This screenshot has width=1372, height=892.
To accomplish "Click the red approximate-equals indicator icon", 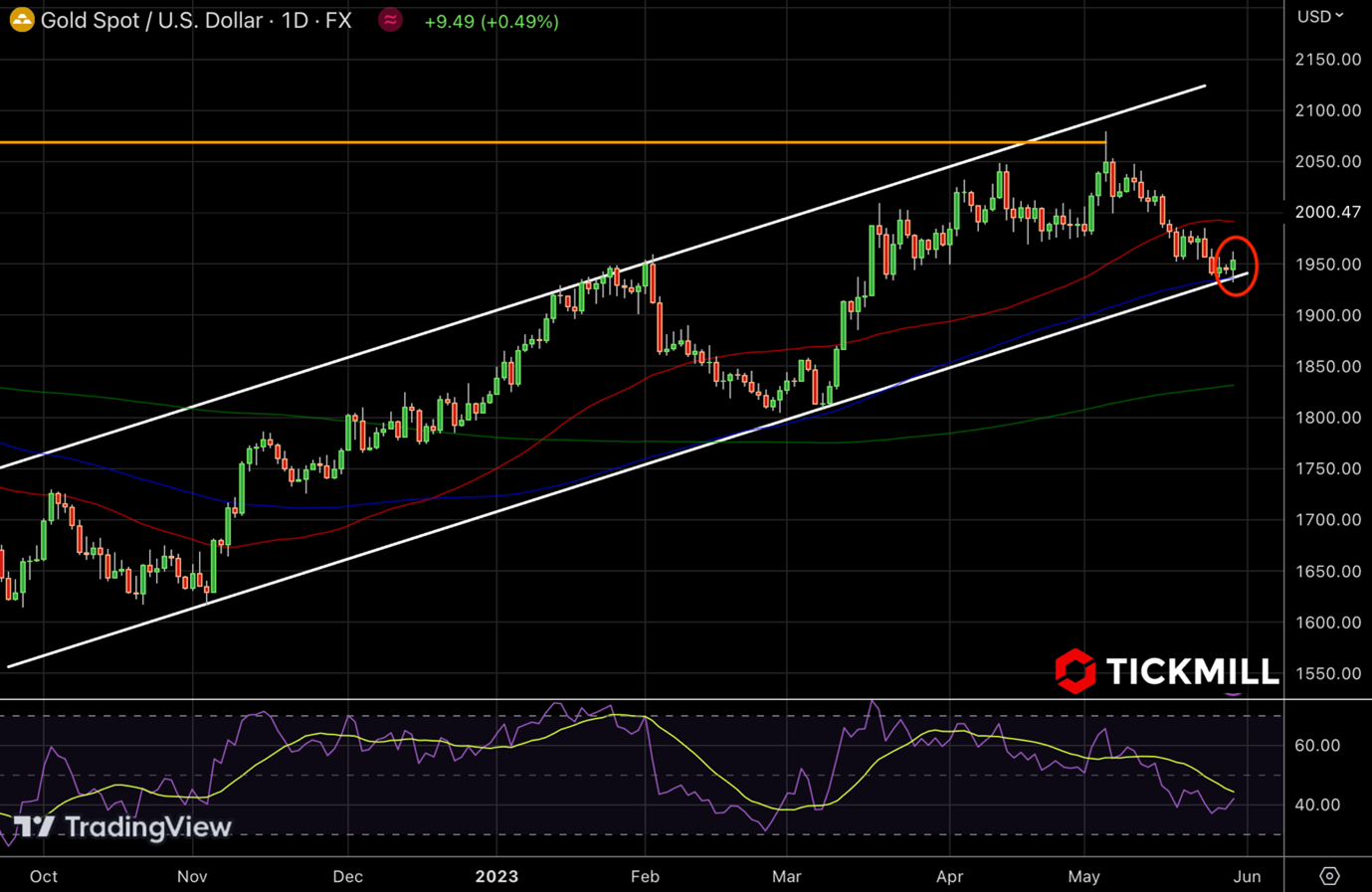I will (x=390, y=20).
